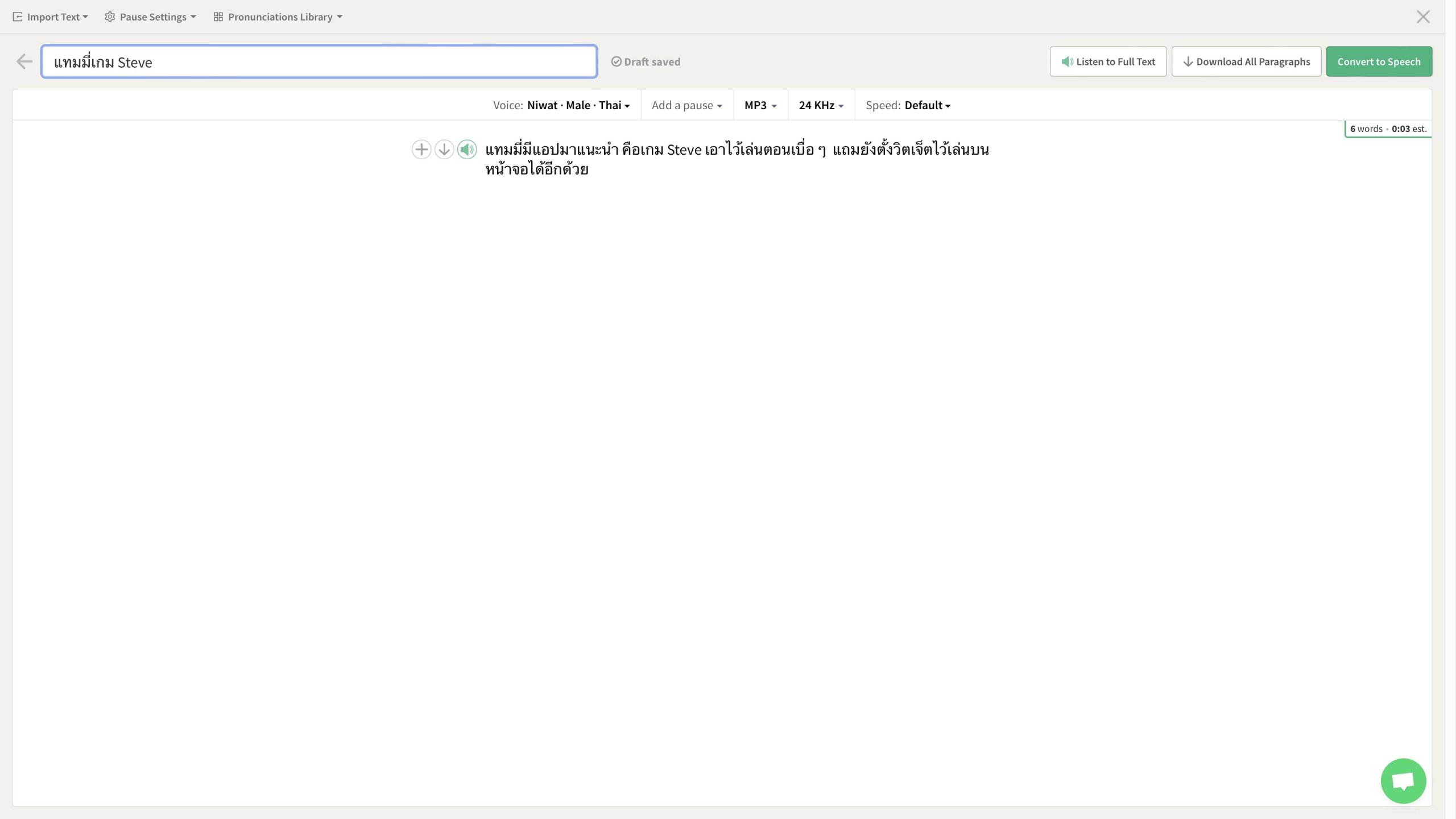Expand the Voice Niwat Male Thai dropdown
Image resolution: width=1456 pixels, height=819 pixels.
pyautogui.click(x=578, y=105)
